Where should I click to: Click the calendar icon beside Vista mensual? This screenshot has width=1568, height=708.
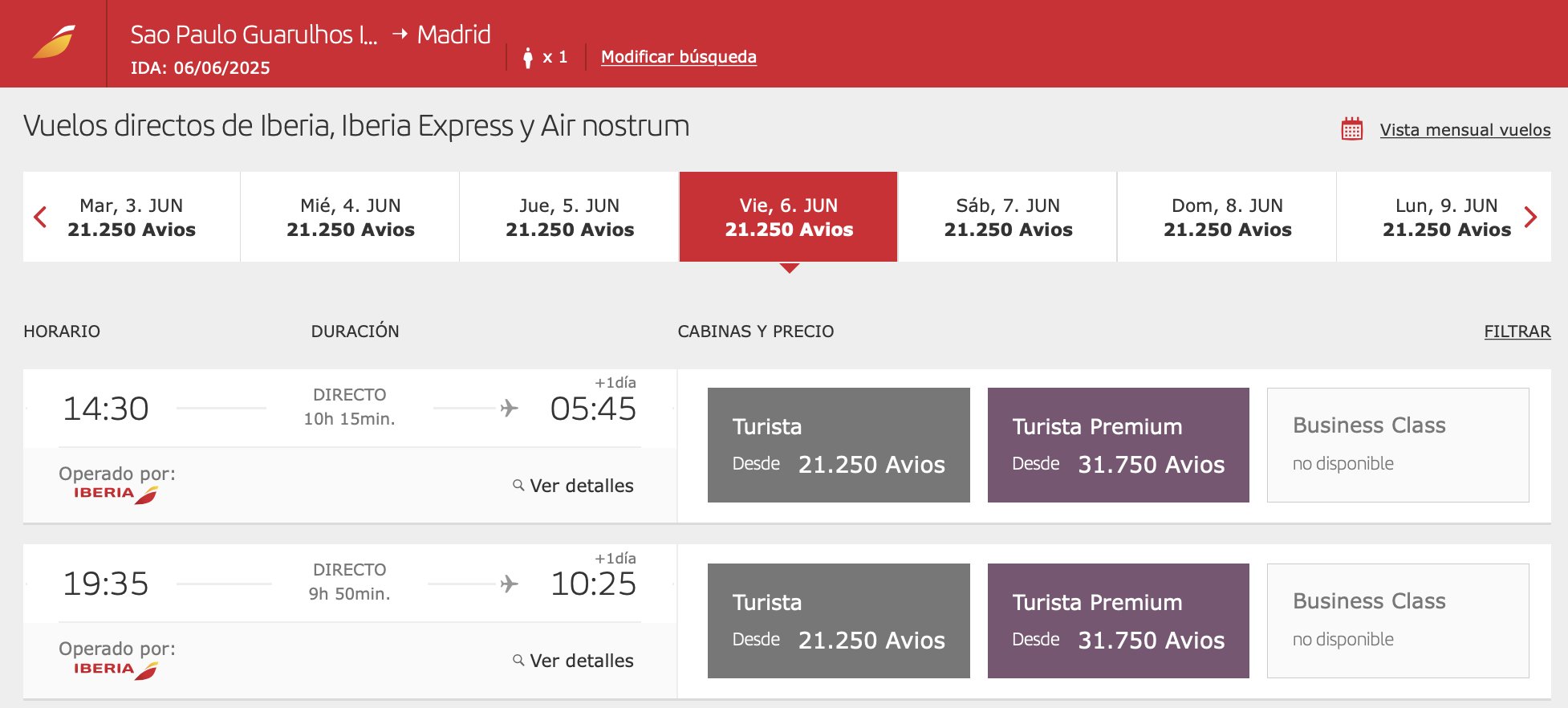click(1352, 129)
